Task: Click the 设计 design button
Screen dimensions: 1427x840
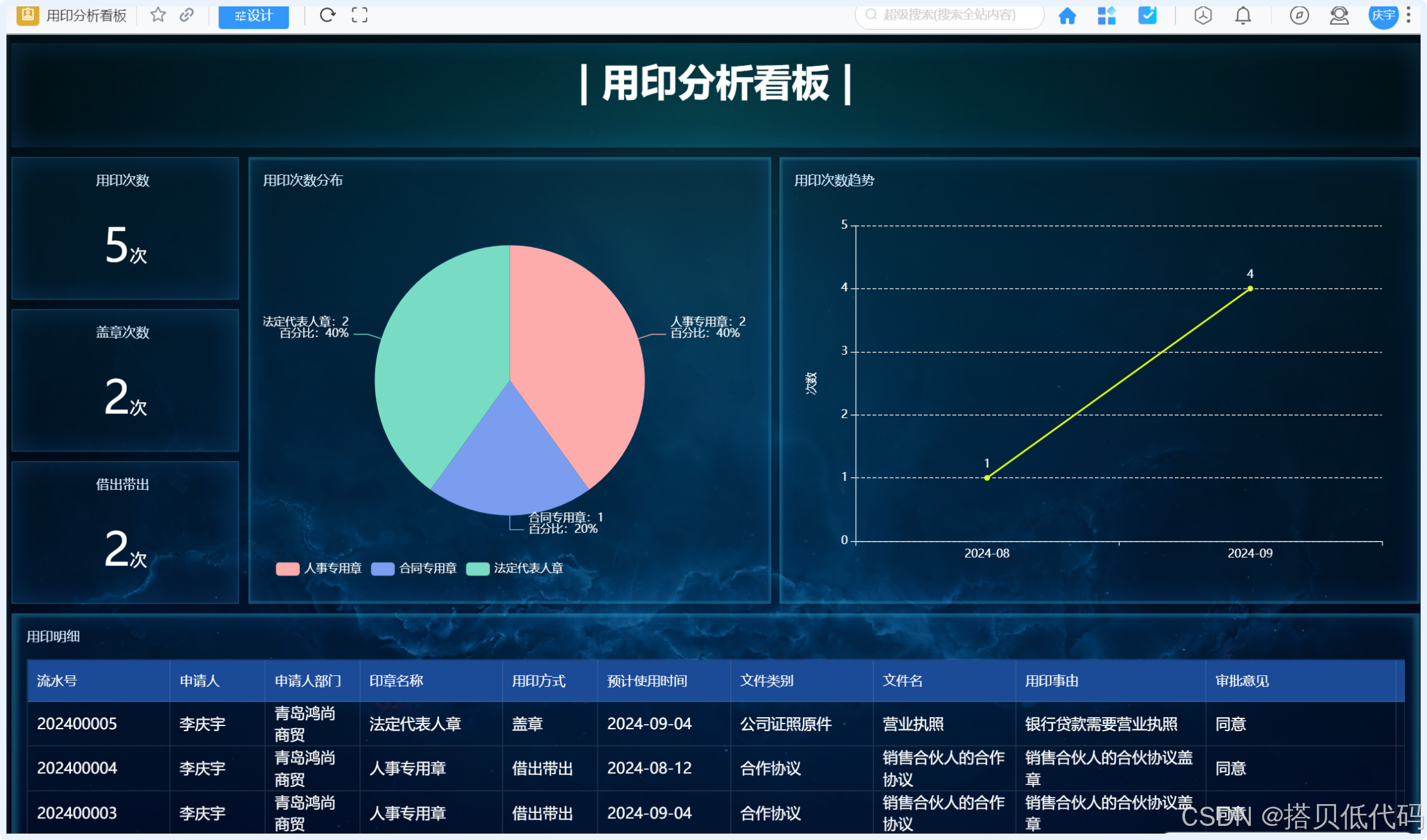Action: (254, 15)
